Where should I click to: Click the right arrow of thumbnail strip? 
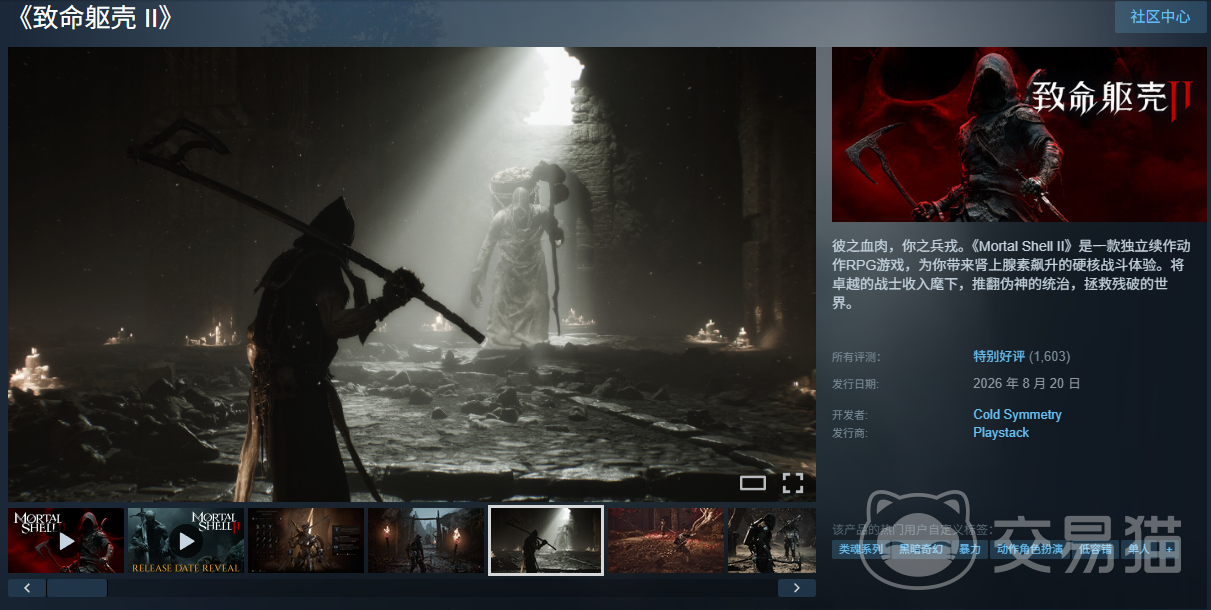coord(797,588)
